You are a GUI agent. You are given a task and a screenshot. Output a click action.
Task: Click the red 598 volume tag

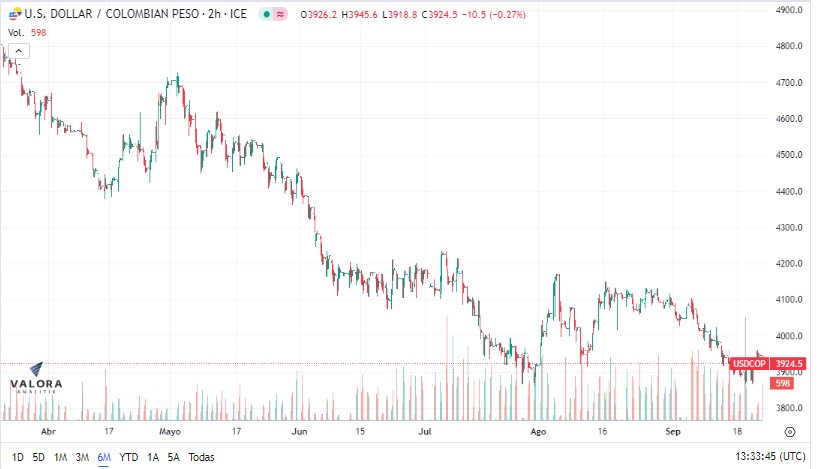pos(782,383)
